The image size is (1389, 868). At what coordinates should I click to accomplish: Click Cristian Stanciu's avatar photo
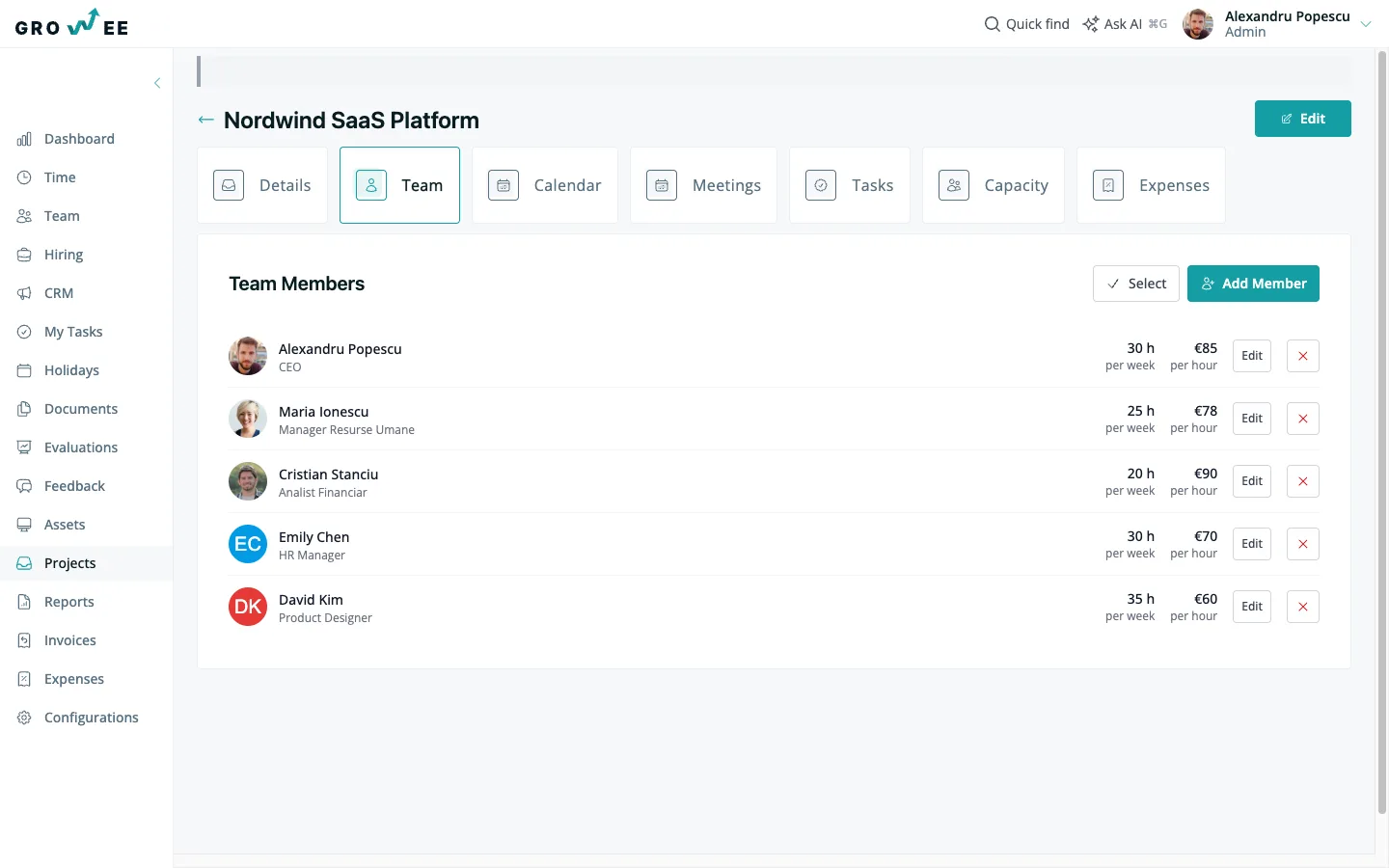(x=248, y=481)
